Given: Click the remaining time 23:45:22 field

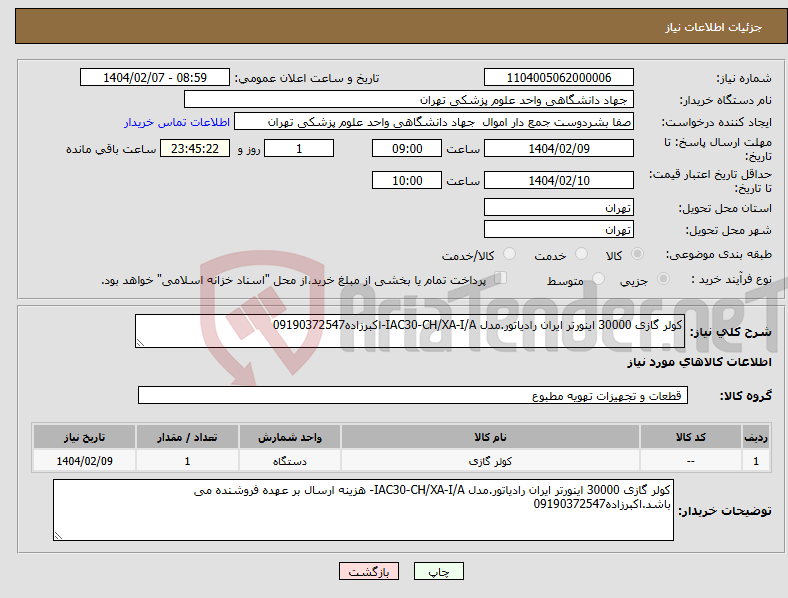Looking at the screenshot, I should coord(195,149).
